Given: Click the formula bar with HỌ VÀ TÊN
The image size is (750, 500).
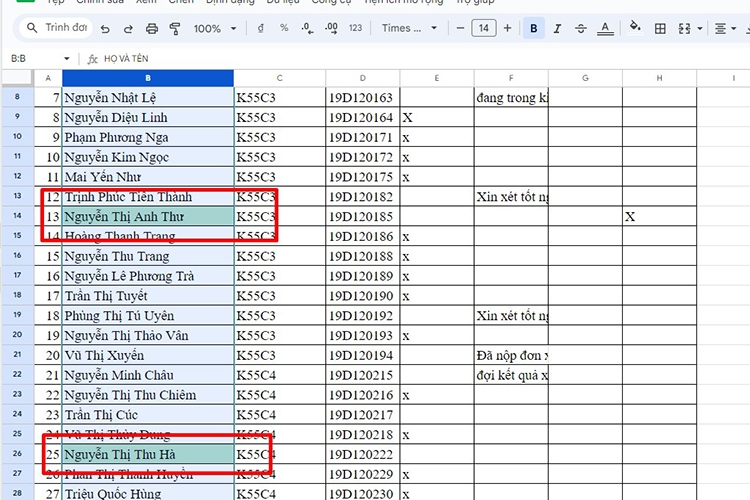Looking at the screenshot, I should 126,58.
